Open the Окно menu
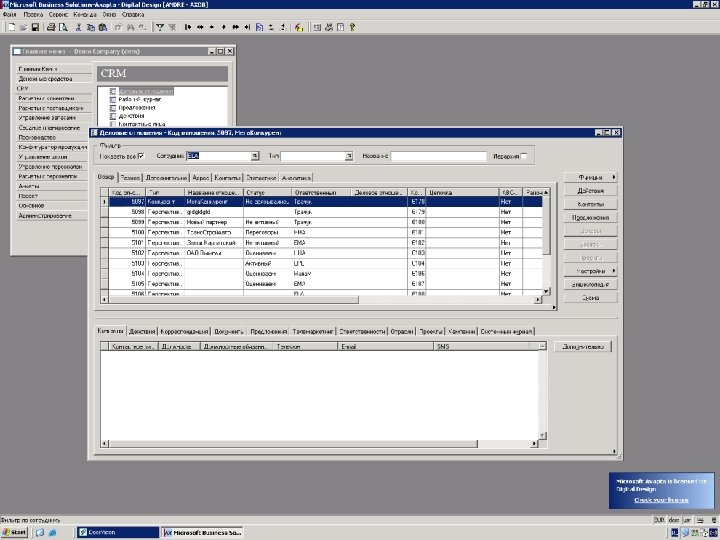 (109, 15)
